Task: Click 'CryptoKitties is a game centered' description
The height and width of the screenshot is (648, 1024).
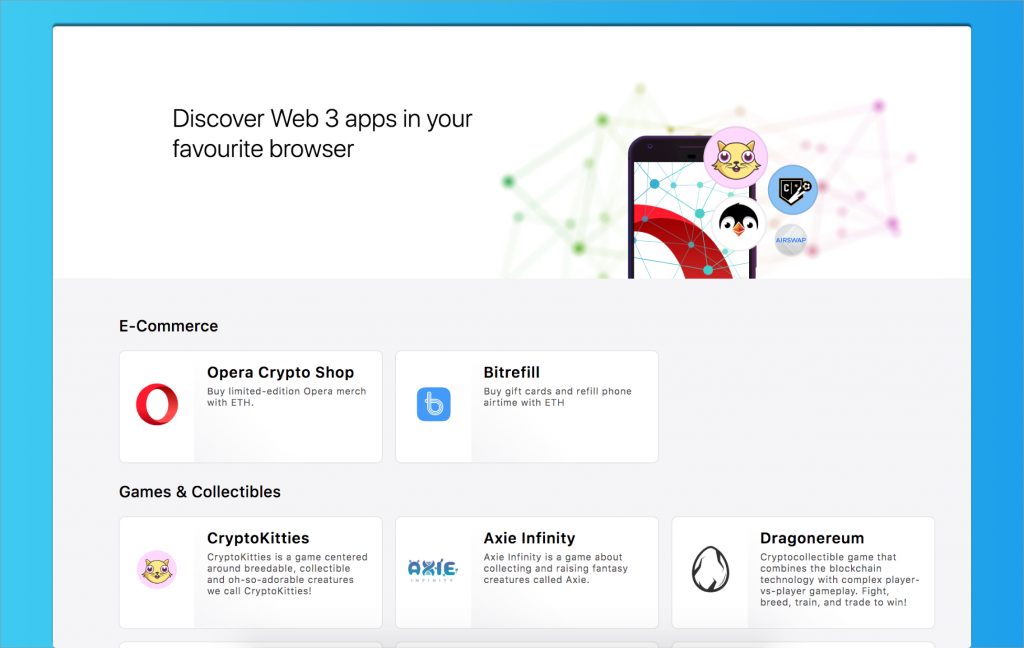Action: pyautogui.click(x=287, y=574)
